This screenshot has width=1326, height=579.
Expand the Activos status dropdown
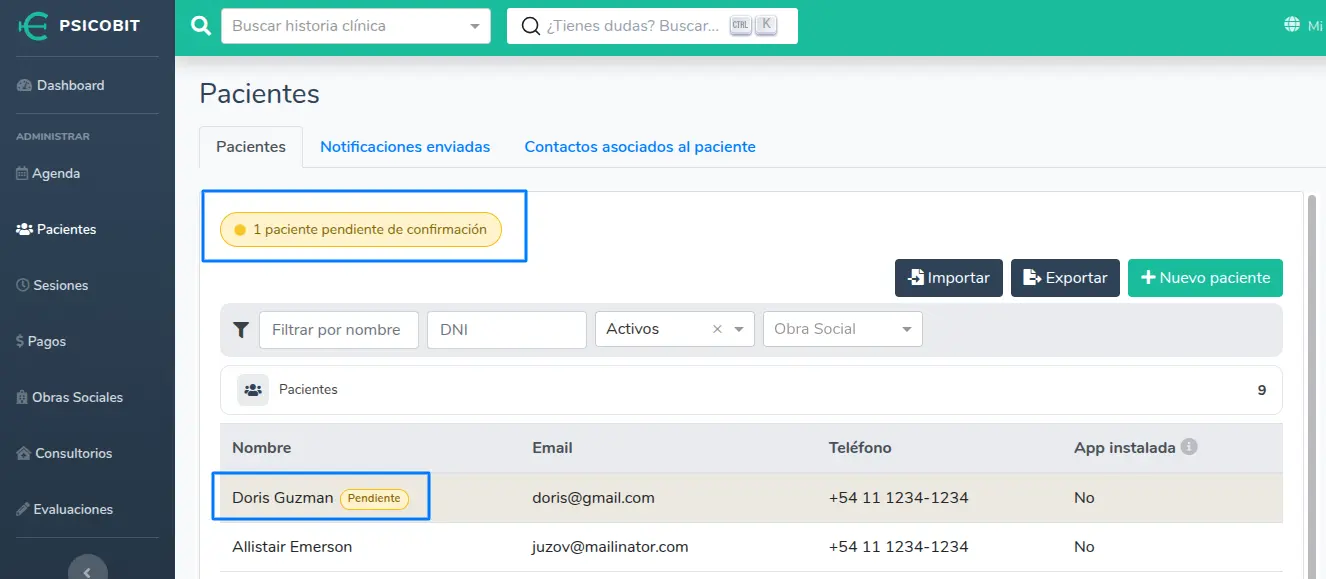(739, 329)
